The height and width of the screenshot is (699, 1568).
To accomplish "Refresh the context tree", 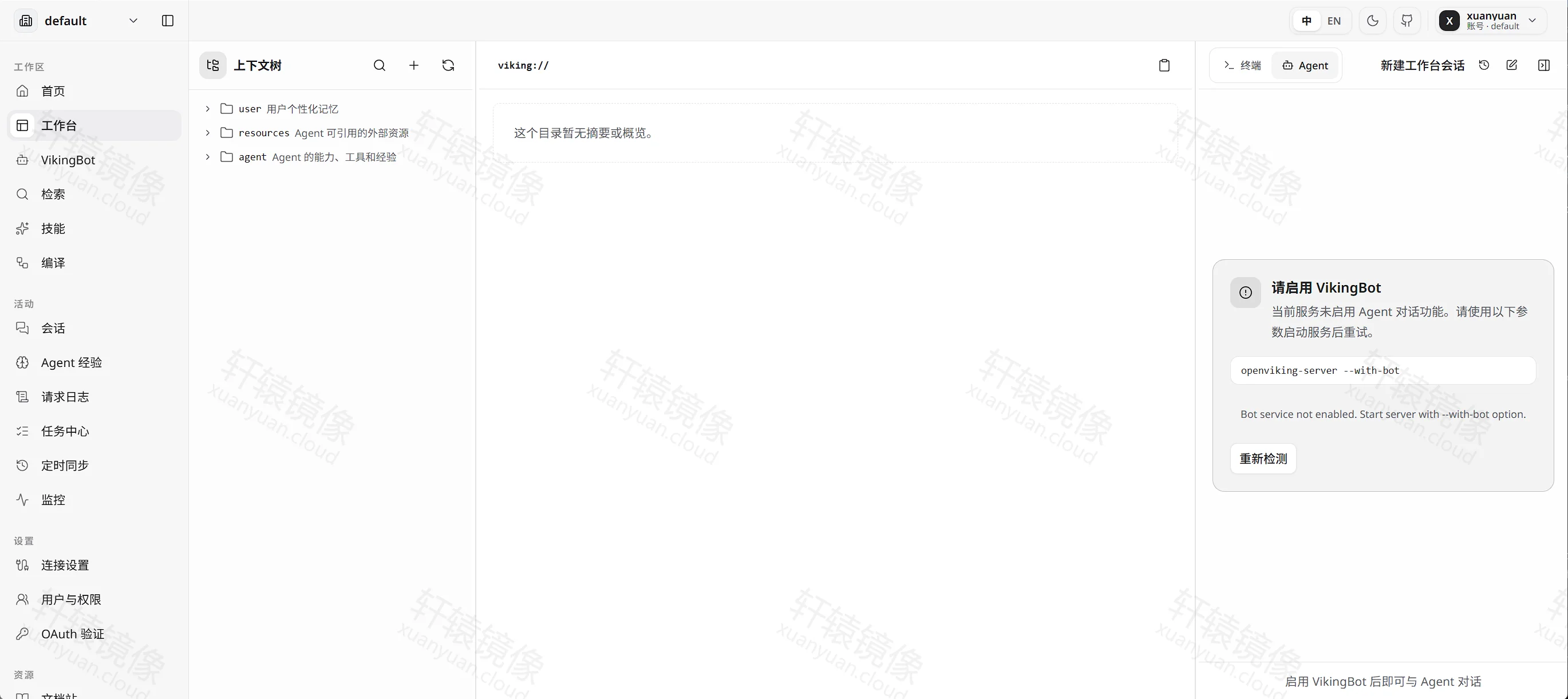I will point(448,65).
